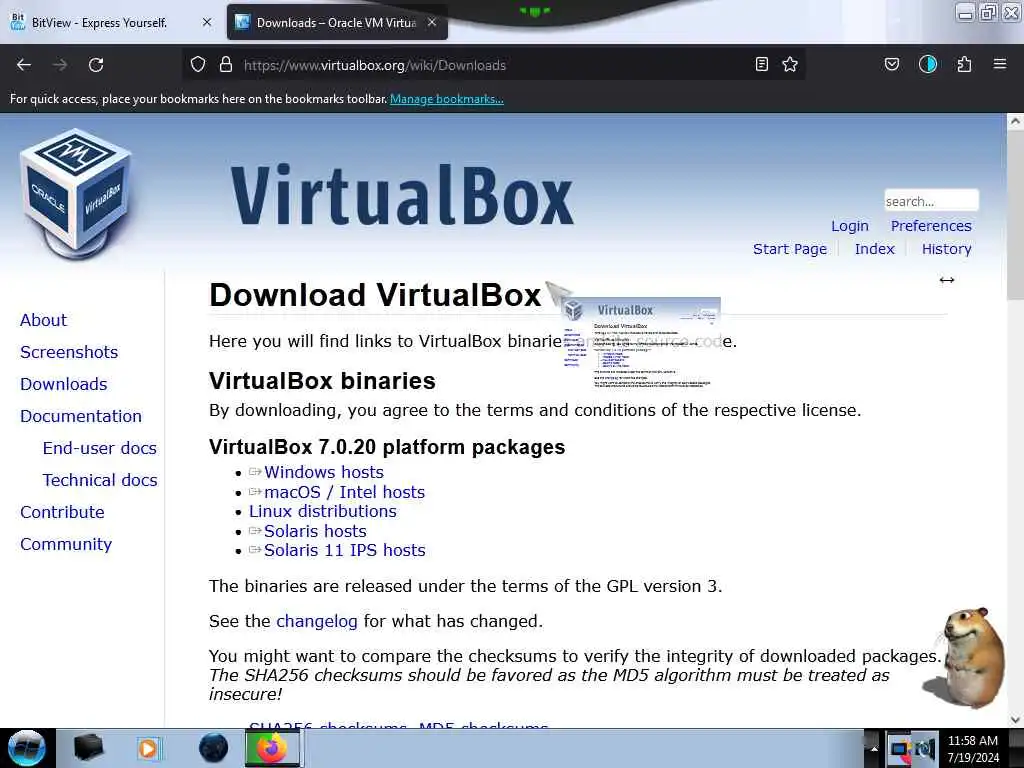Close the Downloads – Oracle VM VirtualBox tab
1024x768 pixels.
432,22
